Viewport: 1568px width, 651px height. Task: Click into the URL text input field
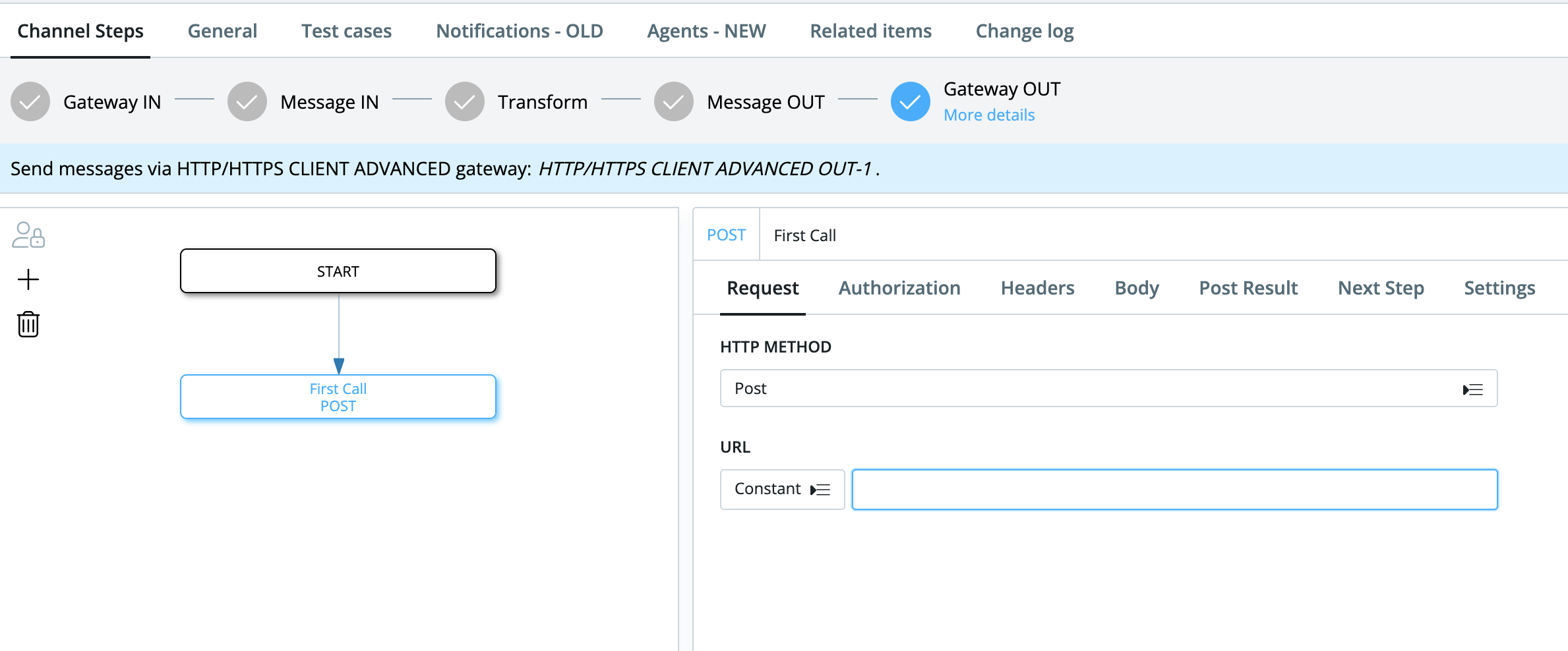[1174, 490]
